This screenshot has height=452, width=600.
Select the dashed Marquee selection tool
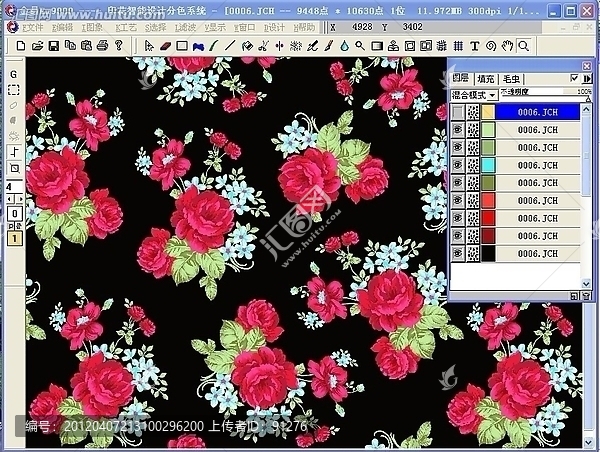pyautogui.click(x=14, y=90)
